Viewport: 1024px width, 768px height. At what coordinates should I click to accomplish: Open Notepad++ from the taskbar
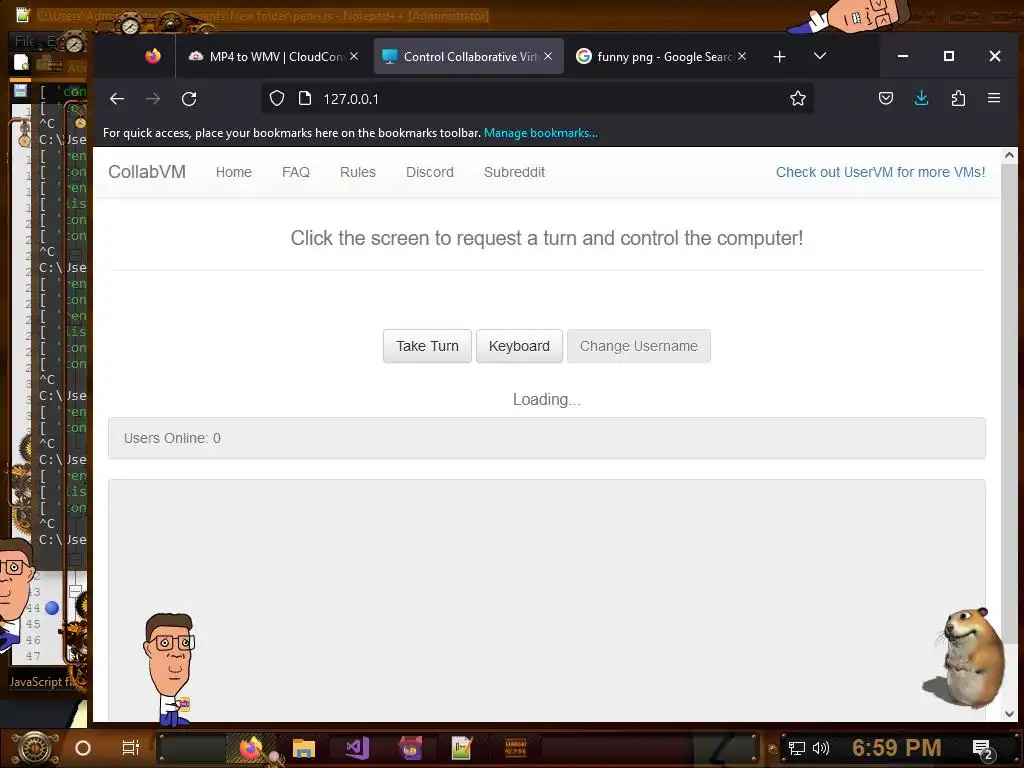click(x=462, y=748)
